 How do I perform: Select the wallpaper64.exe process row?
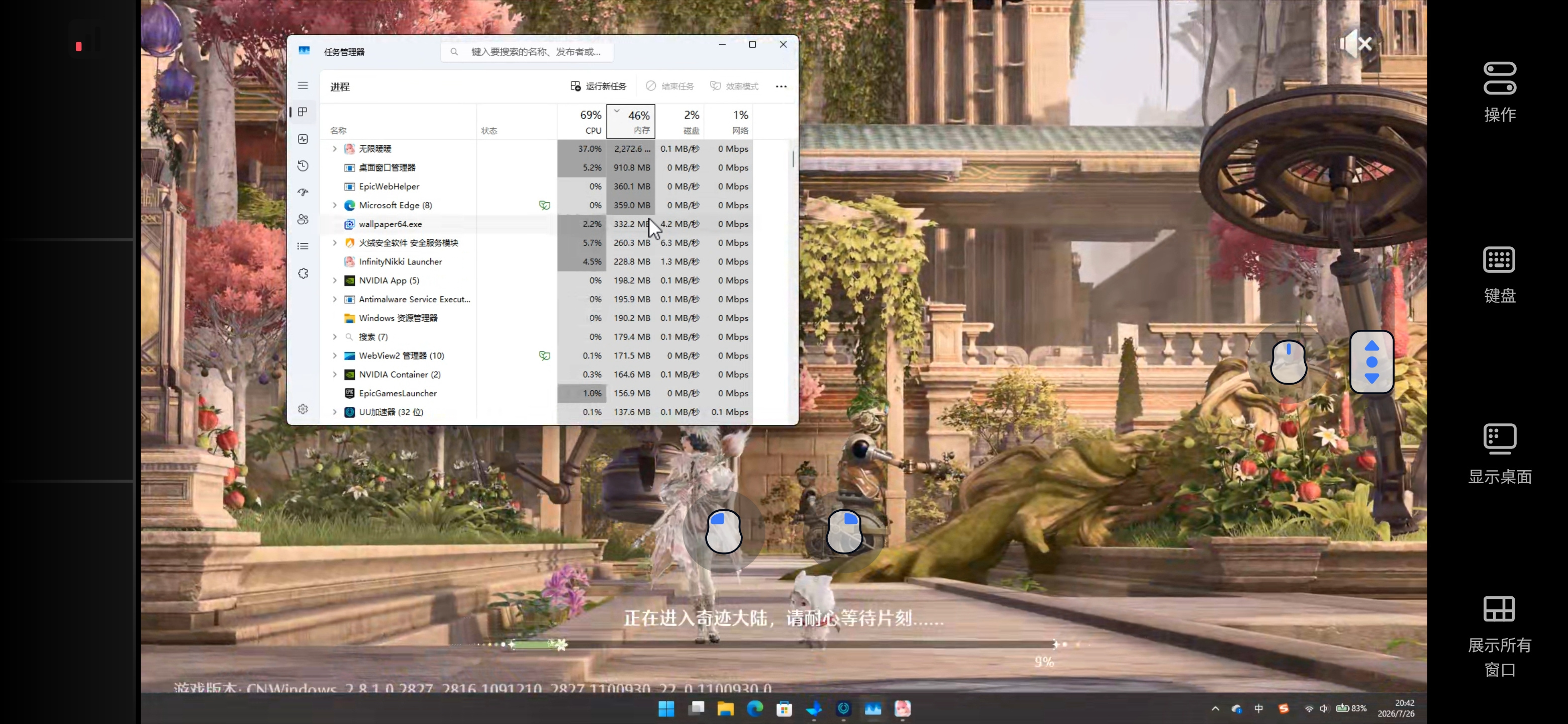coord(537,224)
